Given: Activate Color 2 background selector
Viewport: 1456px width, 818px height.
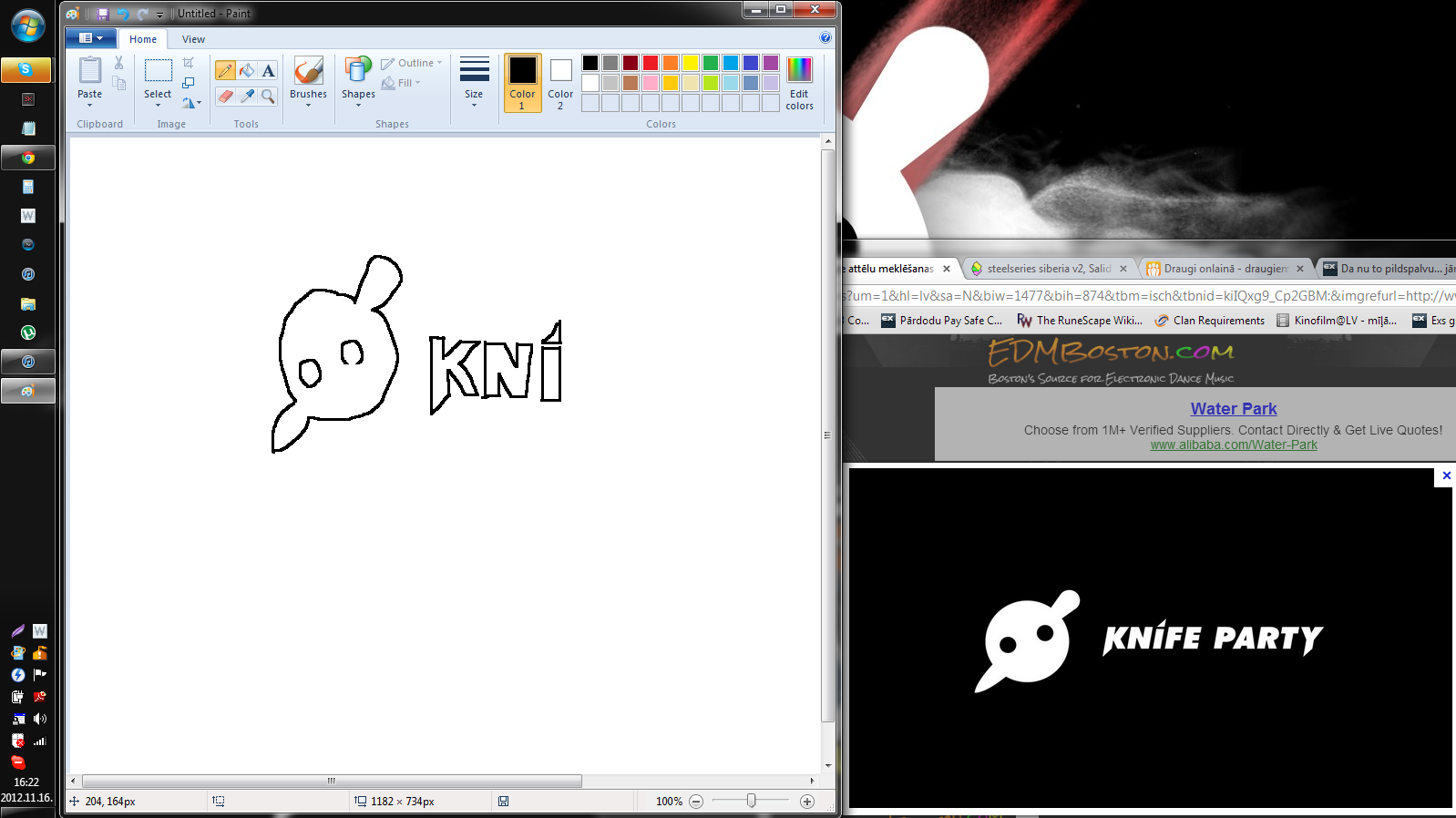Looking at the screenshot, I should click(560, 83).
